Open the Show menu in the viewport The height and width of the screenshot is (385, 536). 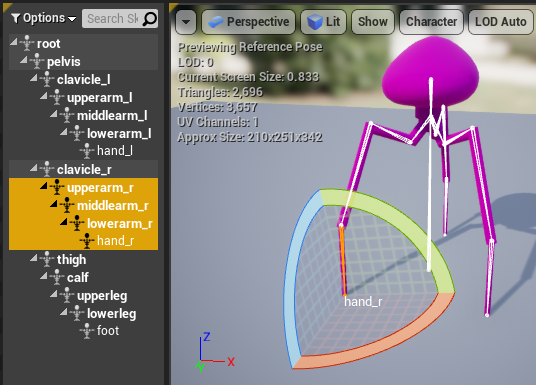click(373, 22)
